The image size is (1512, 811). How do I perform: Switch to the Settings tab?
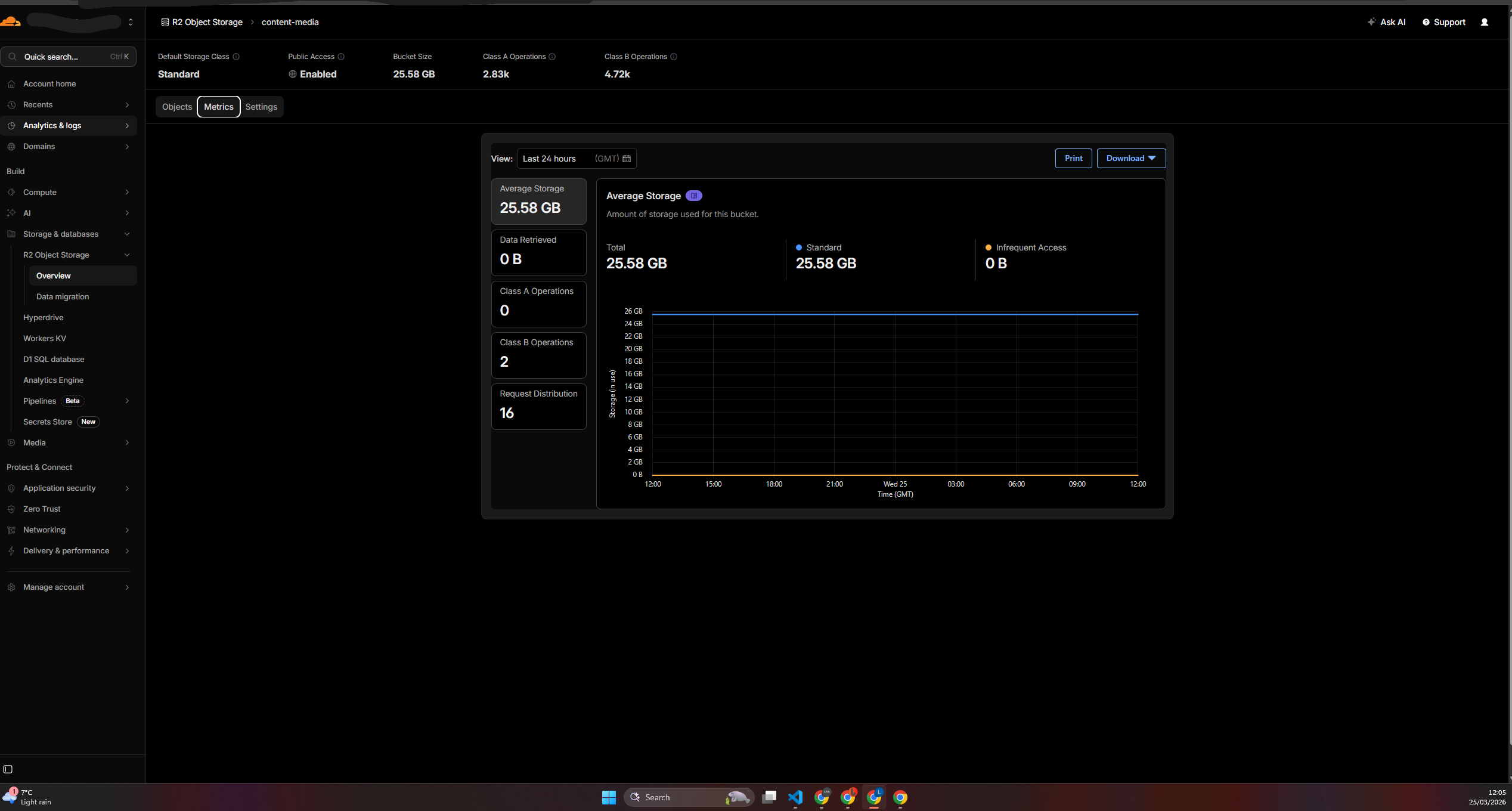click(x=261, y=107)
